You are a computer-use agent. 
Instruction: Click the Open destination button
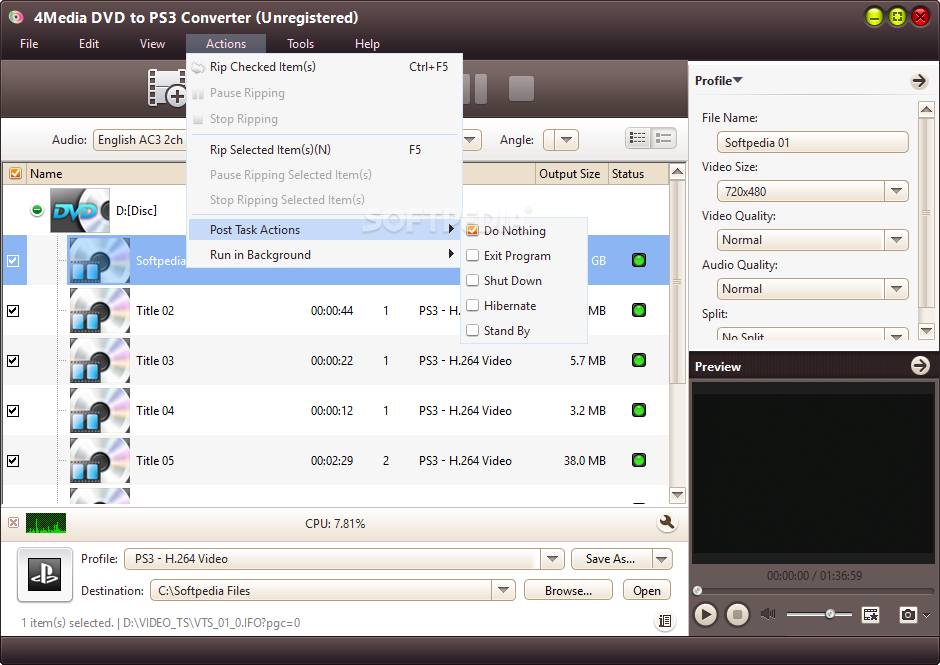click(647, 591)
